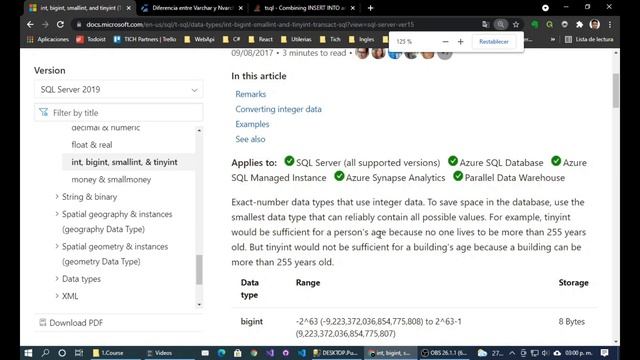Image resolution: width=640 pixels, height=360 pixels.
Task: Click the translate page icon in address bar
Action: [x=485, y=24]
